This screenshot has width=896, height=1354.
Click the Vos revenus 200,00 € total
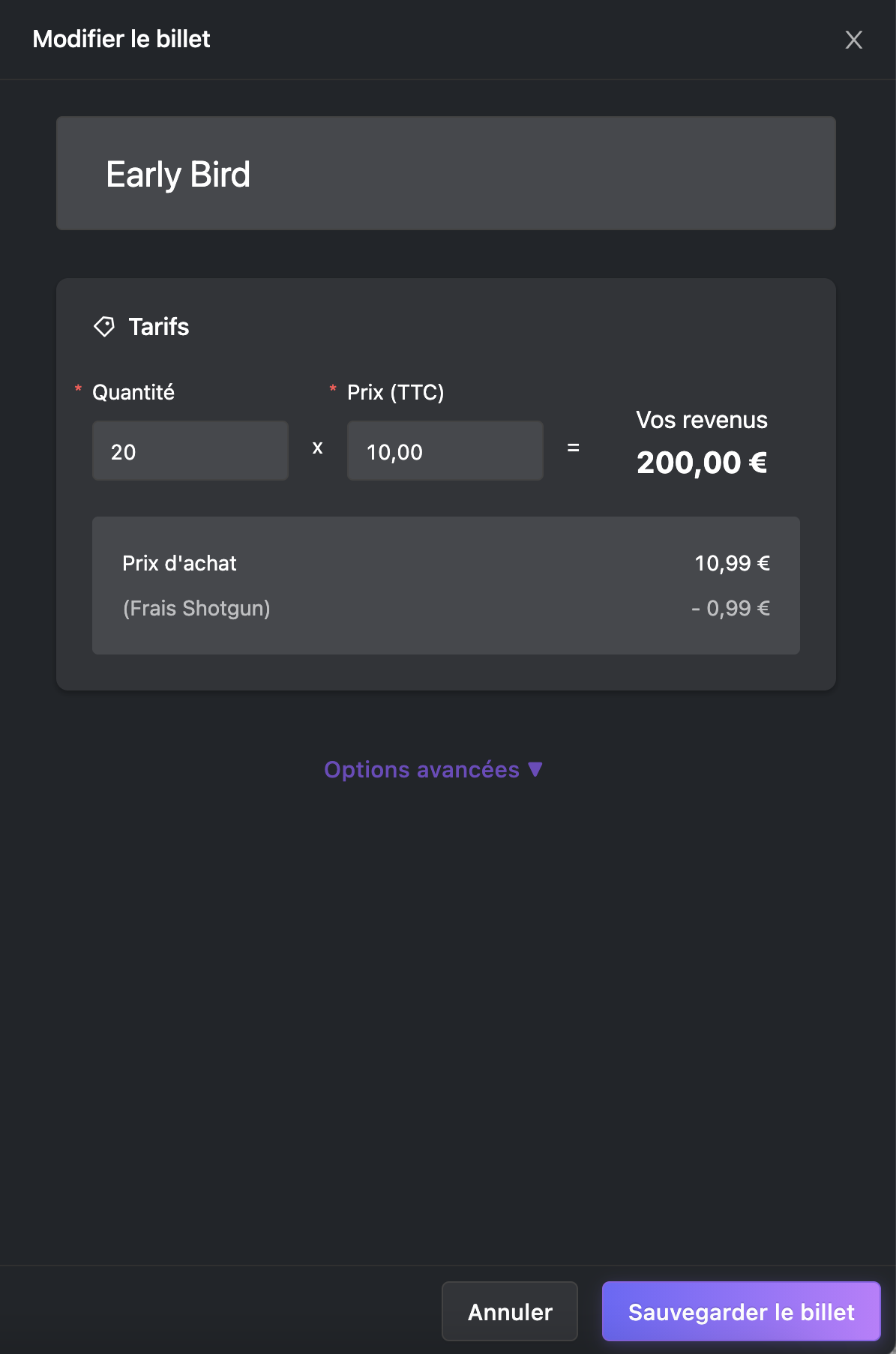coord(702,463)
